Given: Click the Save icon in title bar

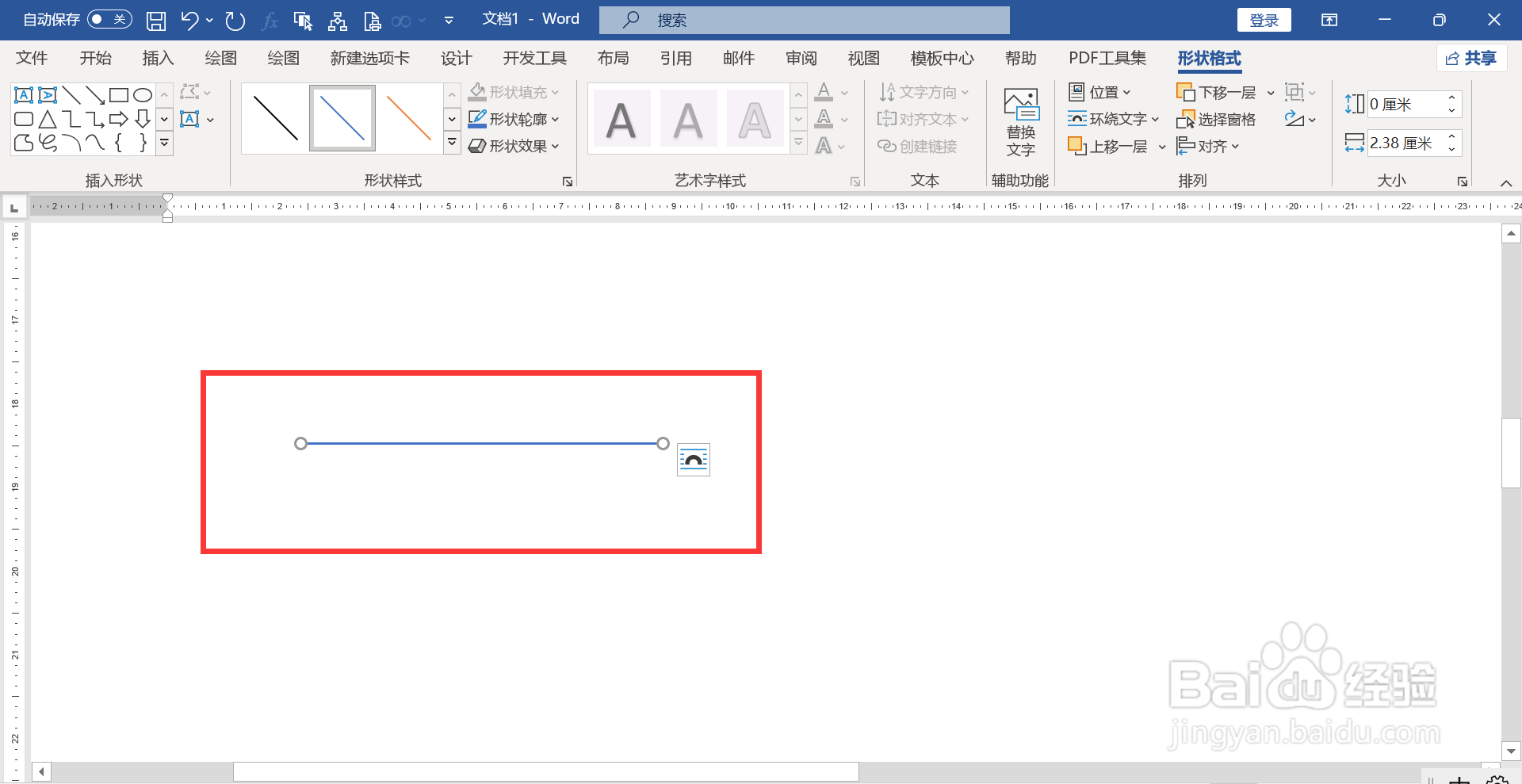Looking at the screenshot, I should (x=156, y=21).
